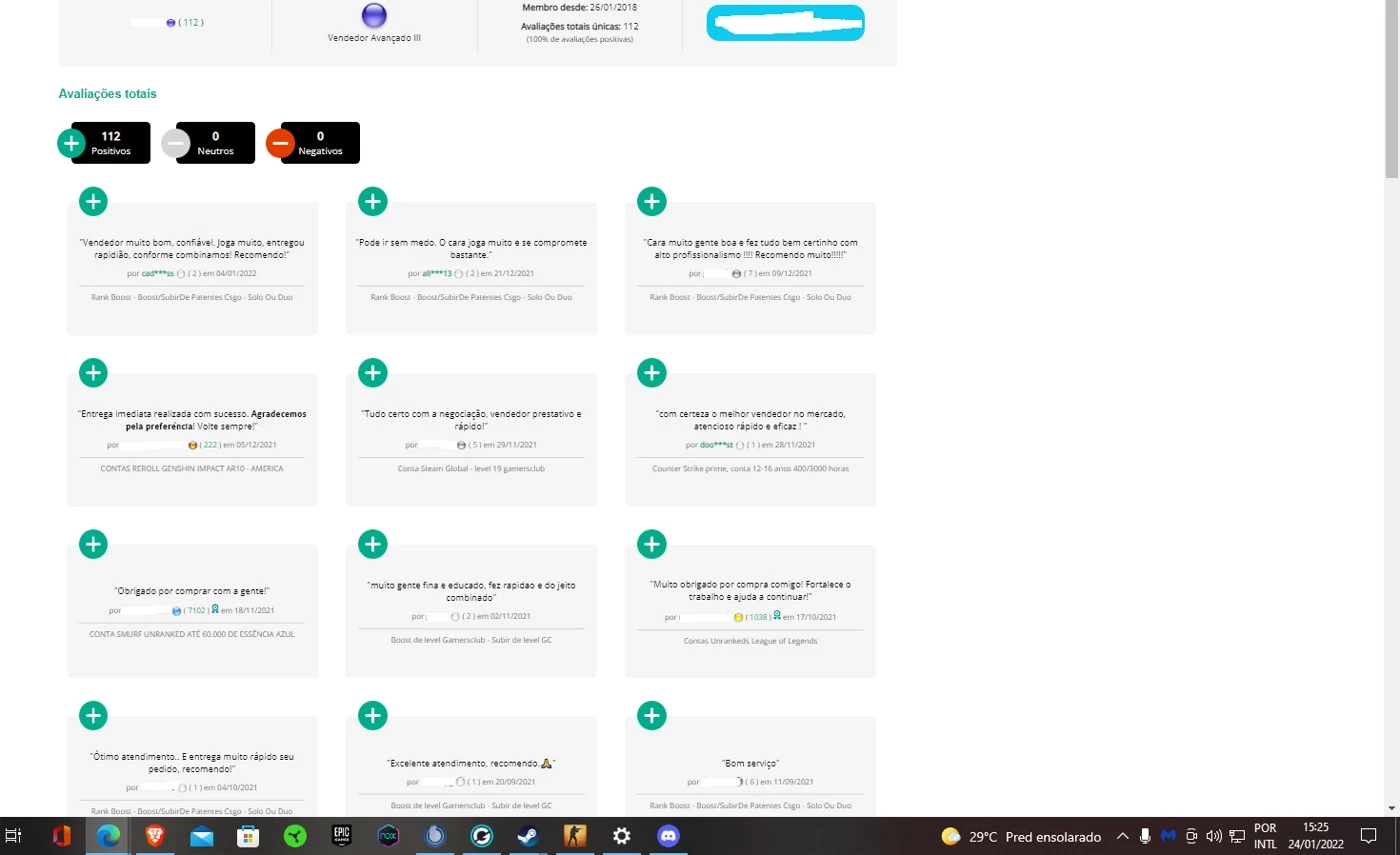Open Microsoft Store from the taskbar

pyautogui.click(x=248, y=836)
